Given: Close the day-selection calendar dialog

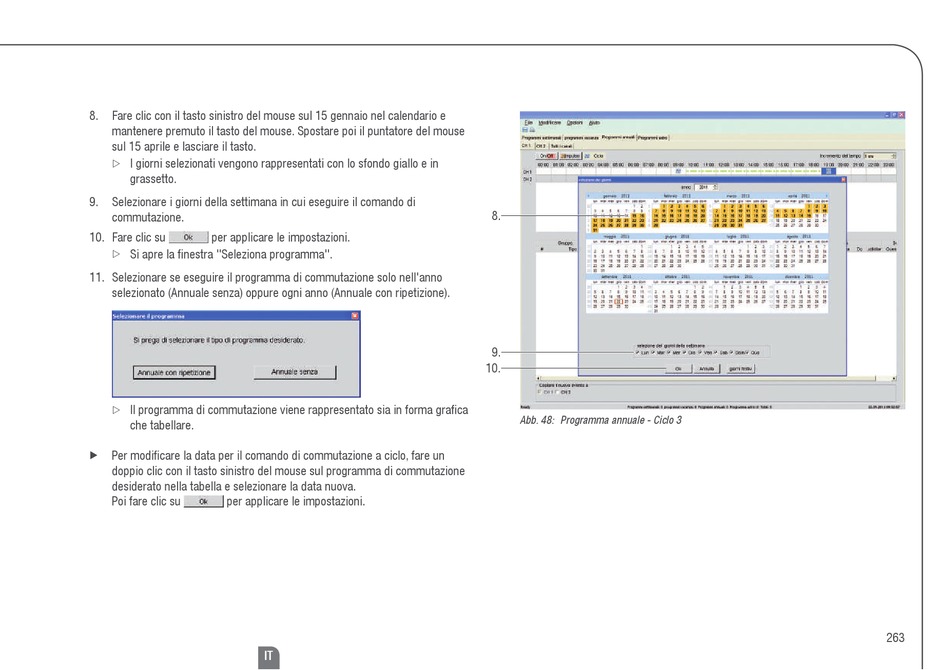Looking at the screenshot, I should coord(843,179).
